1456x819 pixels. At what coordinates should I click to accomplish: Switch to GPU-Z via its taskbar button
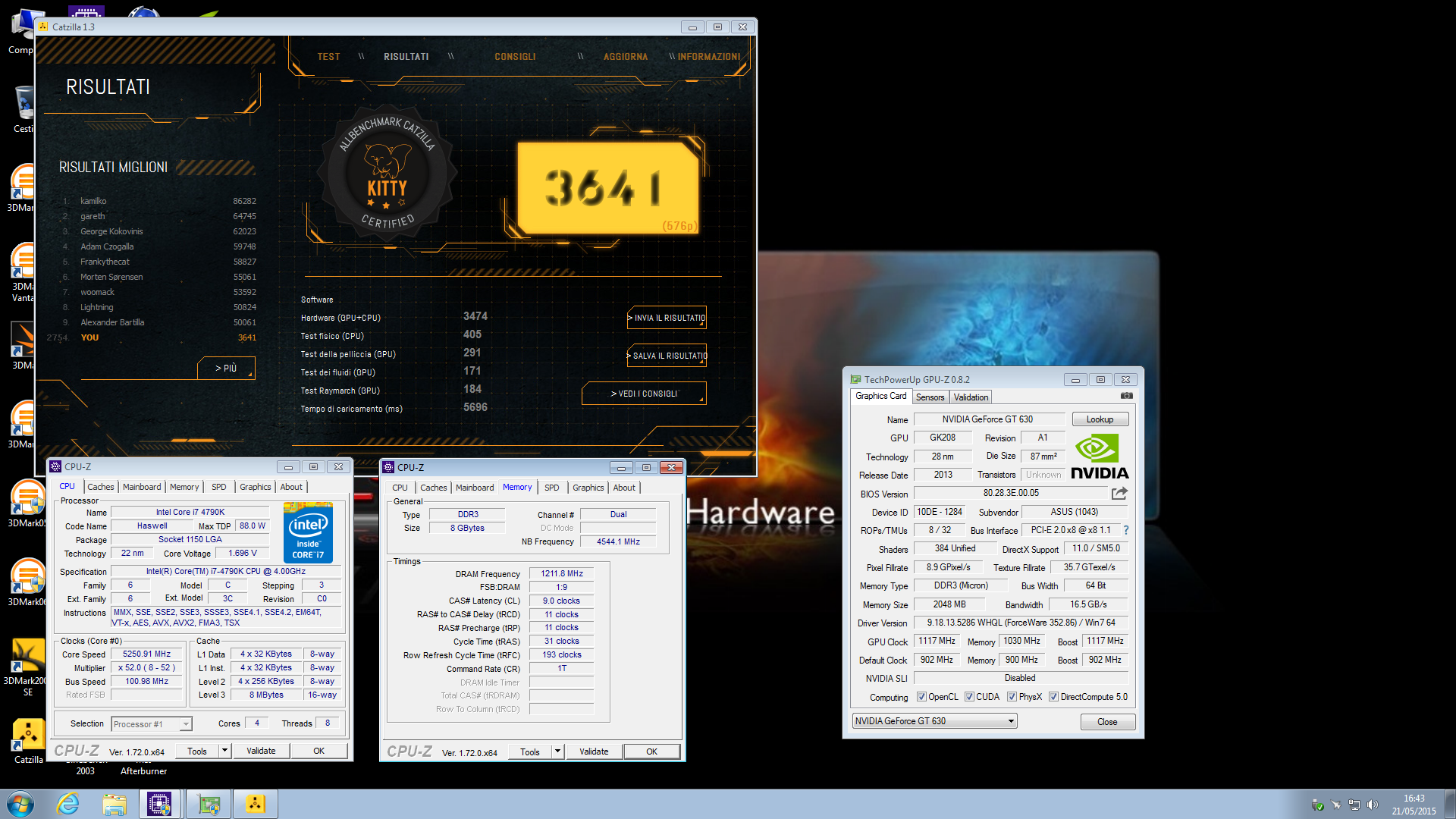[x=209, y=804]
